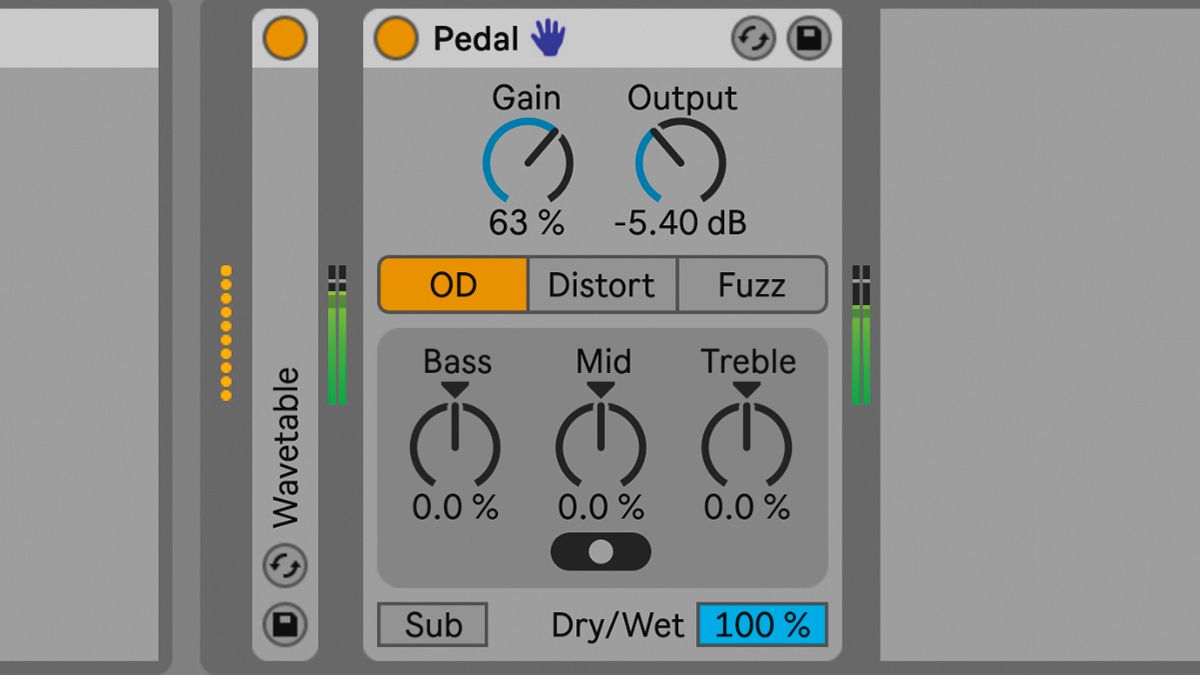
Task: Select the OD pedal mode
Action: point(453,285)
